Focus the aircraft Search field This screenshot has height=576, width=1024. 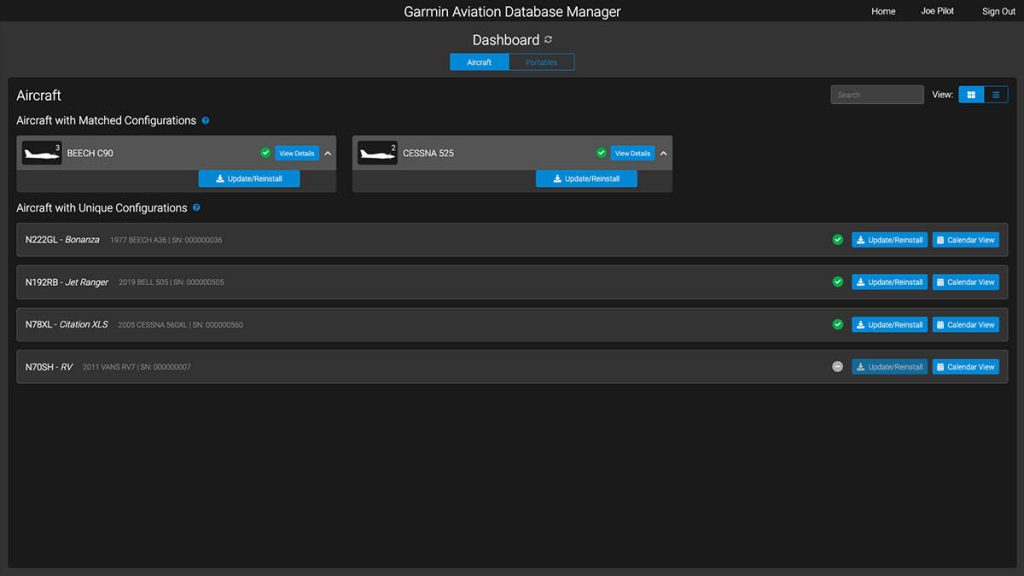(x=877, y=95)
